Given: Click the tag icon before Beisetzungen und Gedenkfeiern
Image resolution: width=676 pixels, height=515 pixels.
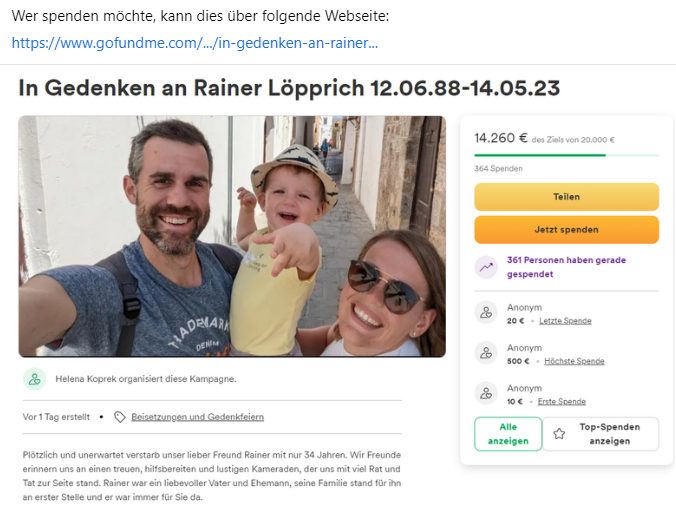Looking at the screenshot, I should tap(119, 417).
